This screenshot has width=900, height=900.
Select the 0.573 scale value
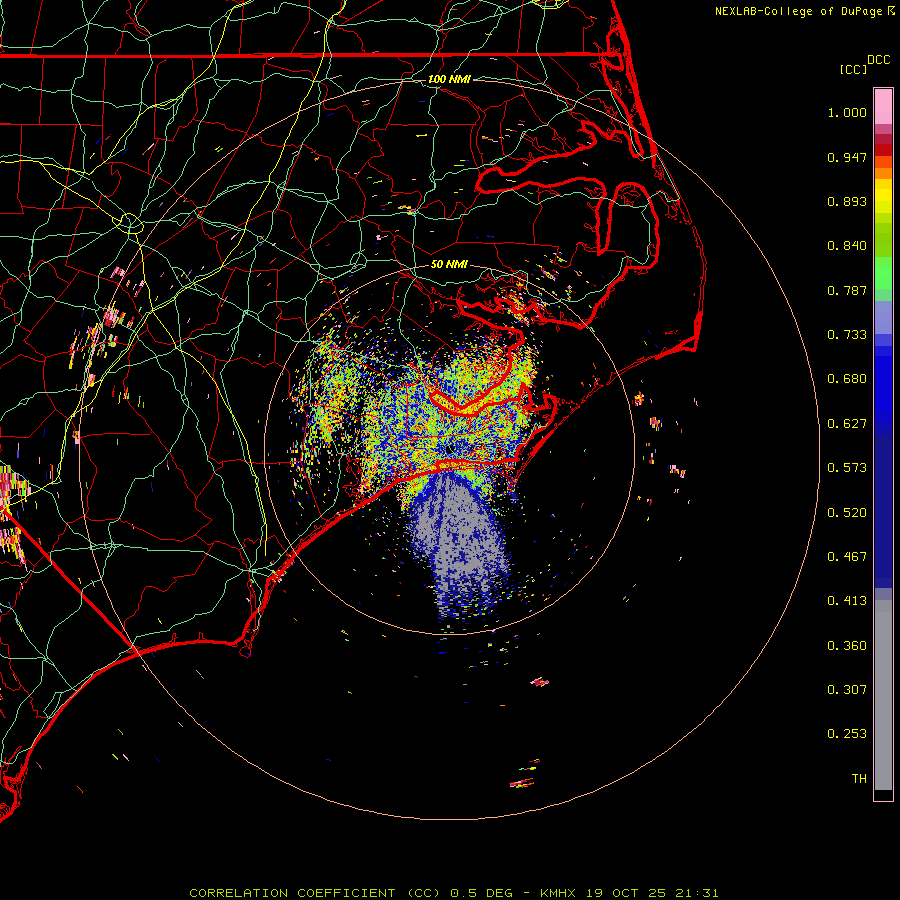(847, 468)
